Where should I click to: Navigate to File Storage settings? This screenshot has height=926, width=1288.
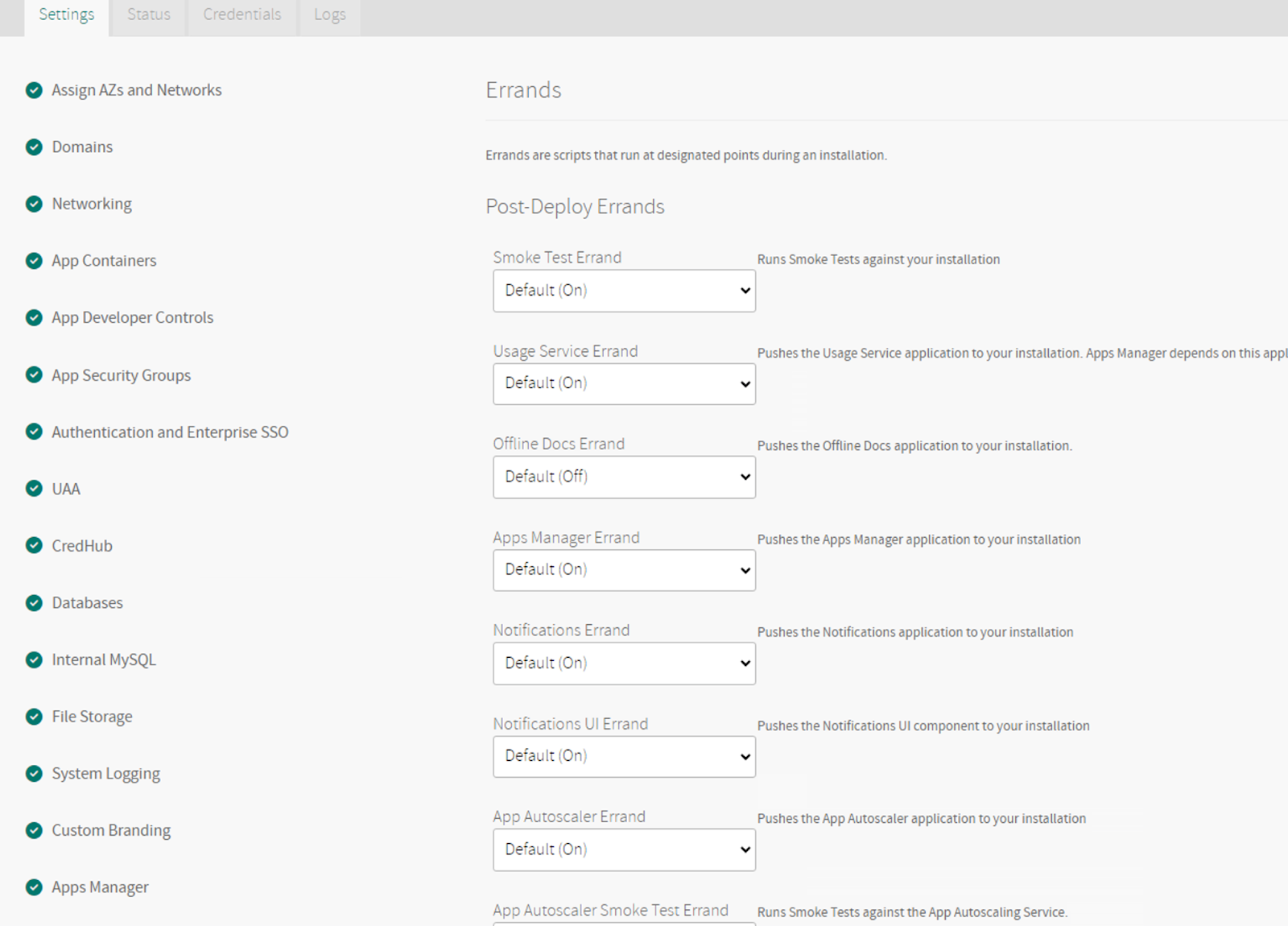(x=93, y=717)
